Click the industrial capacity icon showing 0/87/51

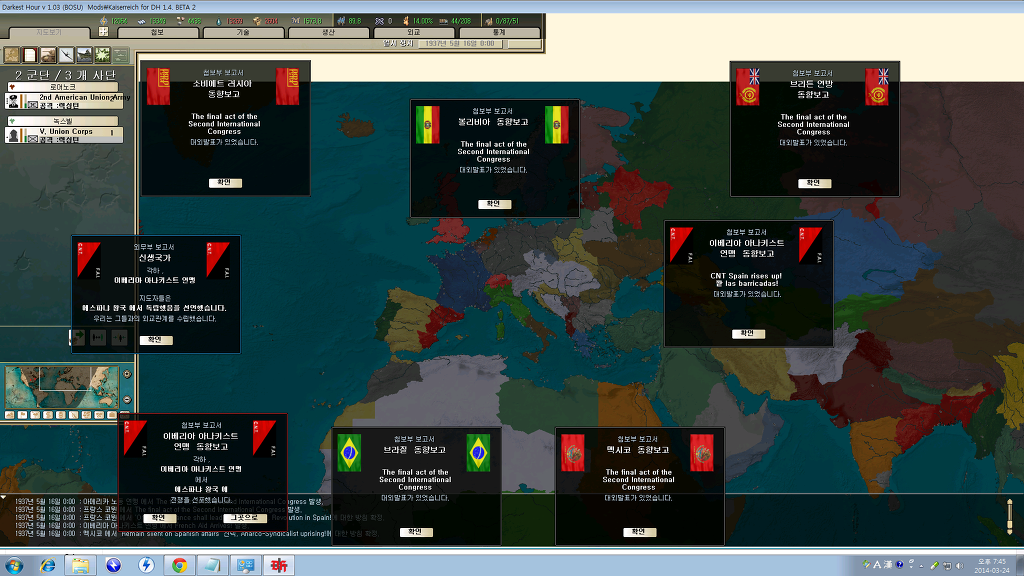click(x=488, y=21)
